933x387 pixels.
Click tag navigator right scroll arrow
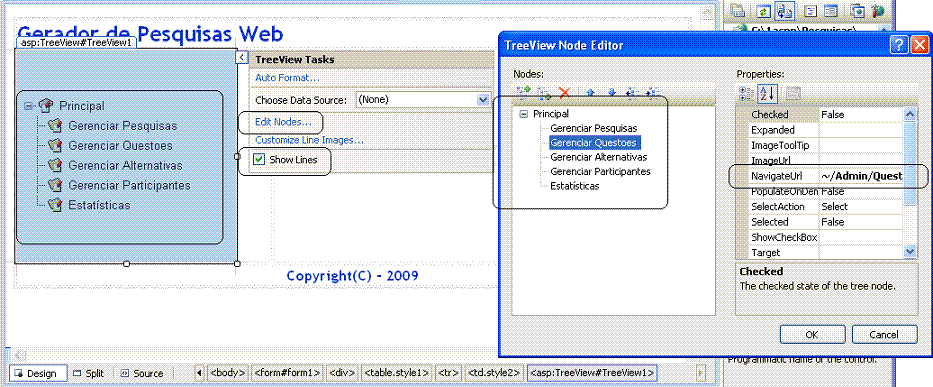(701, 373)
